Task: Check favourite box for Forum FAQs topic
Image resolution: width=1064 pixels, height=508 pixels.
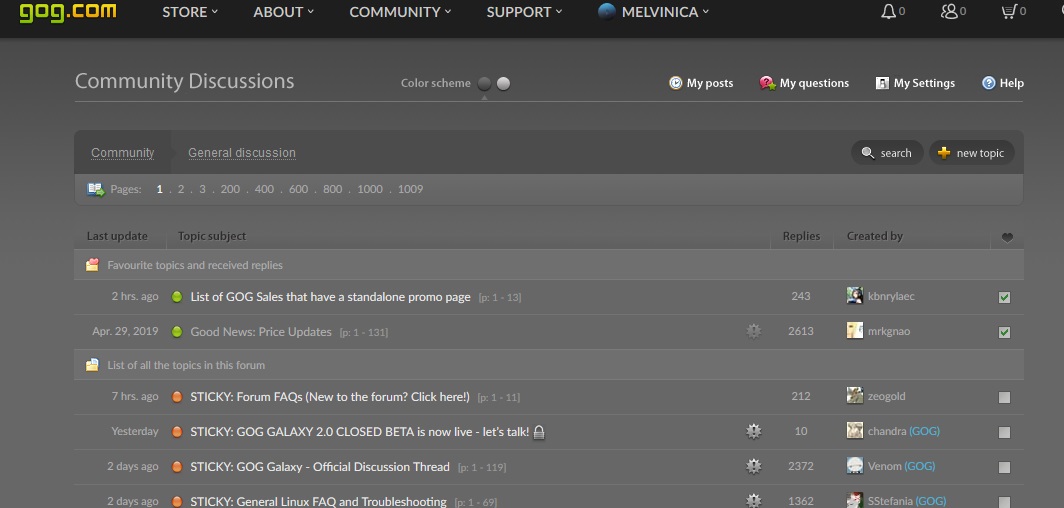Action: pyautogui.click(x=1004, y=397)
